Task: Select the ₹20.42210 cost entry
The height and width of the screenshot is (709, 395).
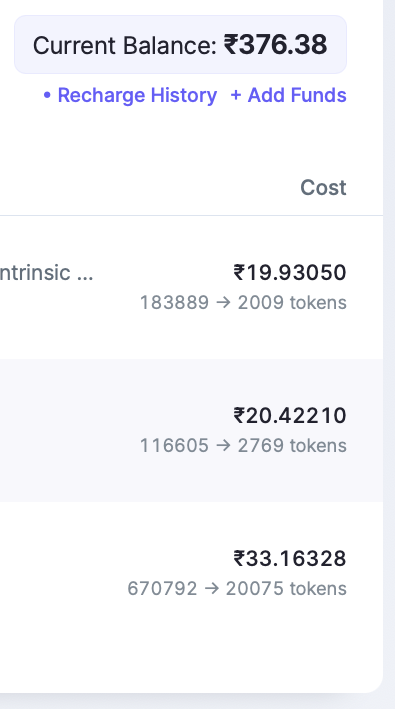Action: coord(290,416)
